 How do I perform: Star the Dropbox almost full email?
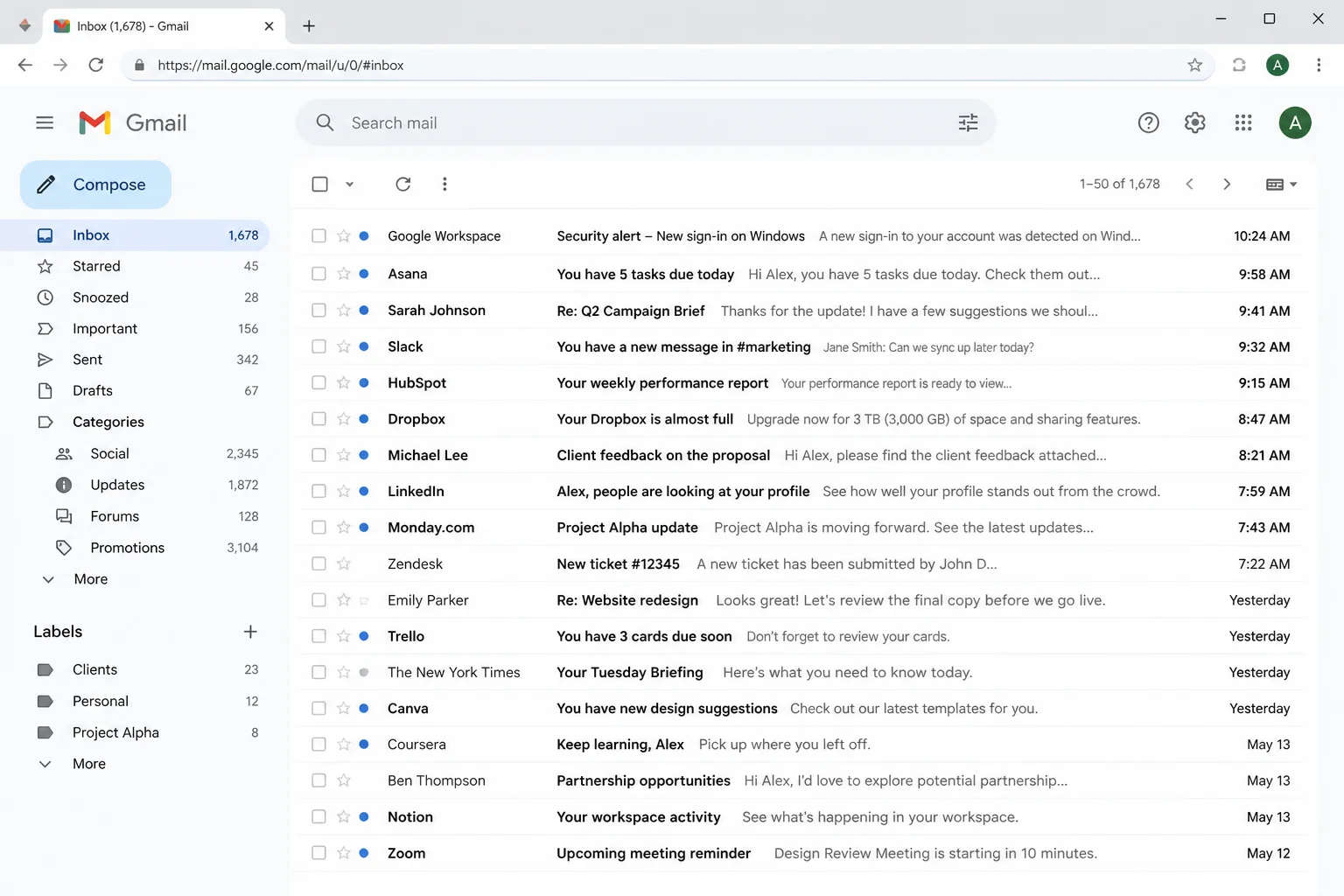coord(343,419)
